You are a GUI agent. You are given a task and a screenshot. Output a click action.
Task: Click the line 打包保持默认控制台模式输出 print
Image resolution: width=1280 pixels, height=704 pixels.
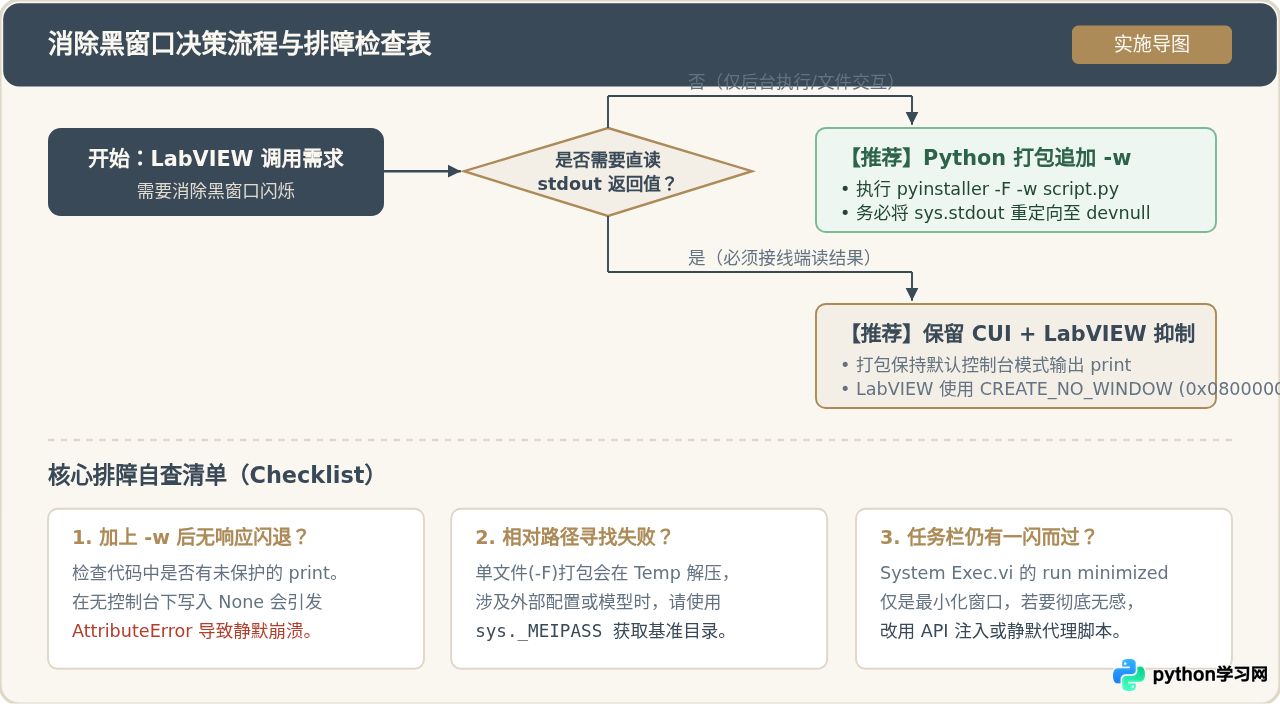(993, 365)
